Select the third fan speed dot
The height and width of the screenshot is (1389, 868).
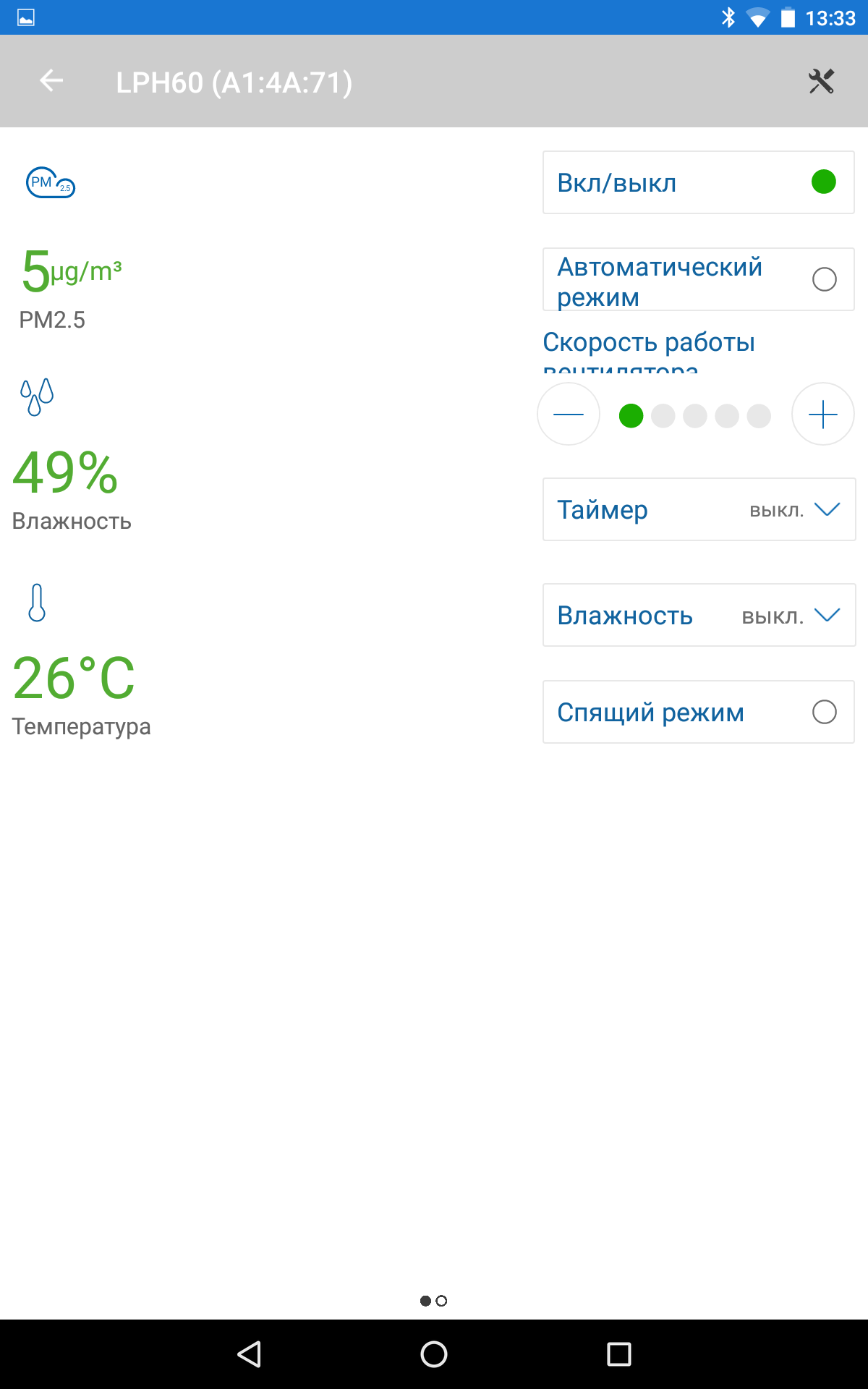[x=695, y=416]
